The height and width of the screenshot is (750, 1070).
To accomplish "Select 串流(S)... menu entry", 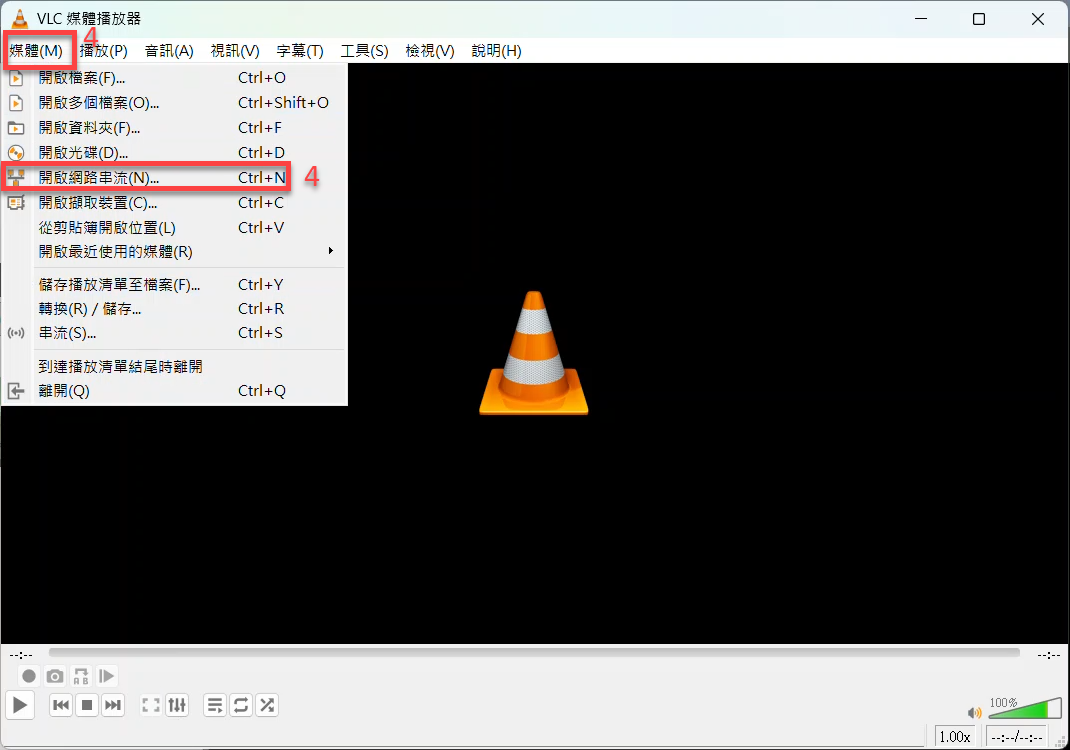I will 175,333.
